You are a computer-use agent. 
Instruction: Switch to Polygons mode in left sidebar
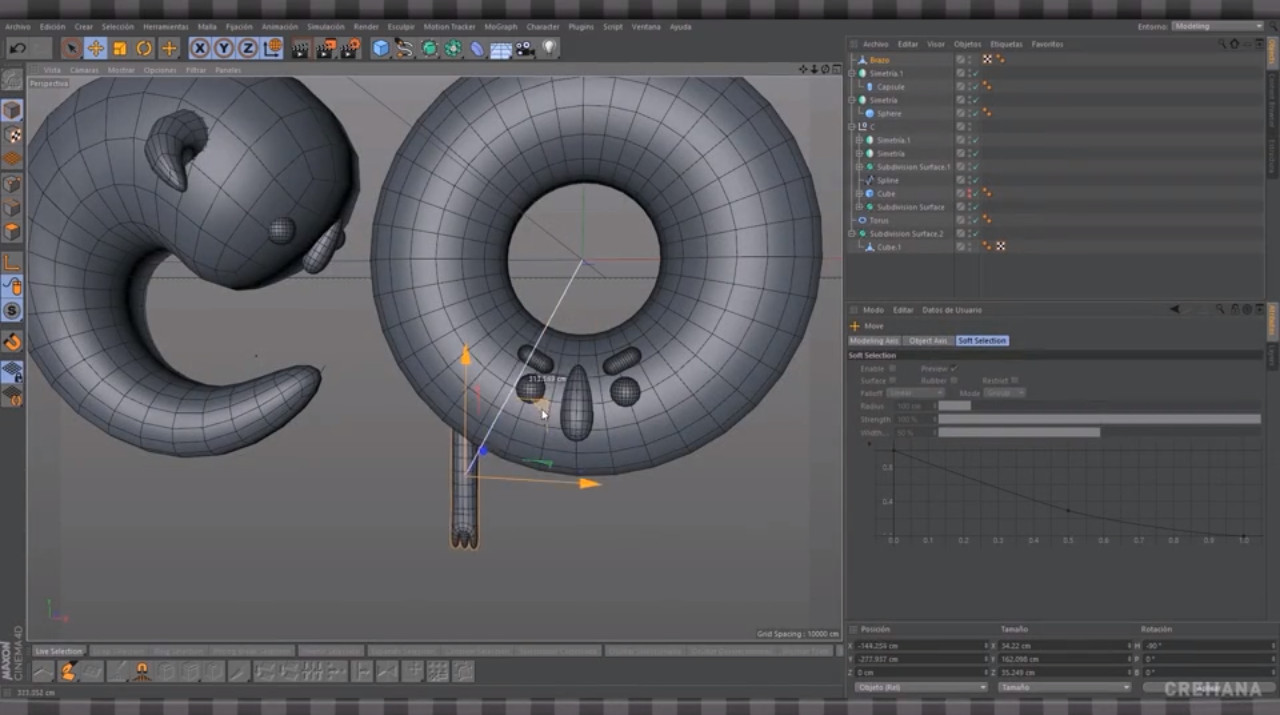(12, 232)
